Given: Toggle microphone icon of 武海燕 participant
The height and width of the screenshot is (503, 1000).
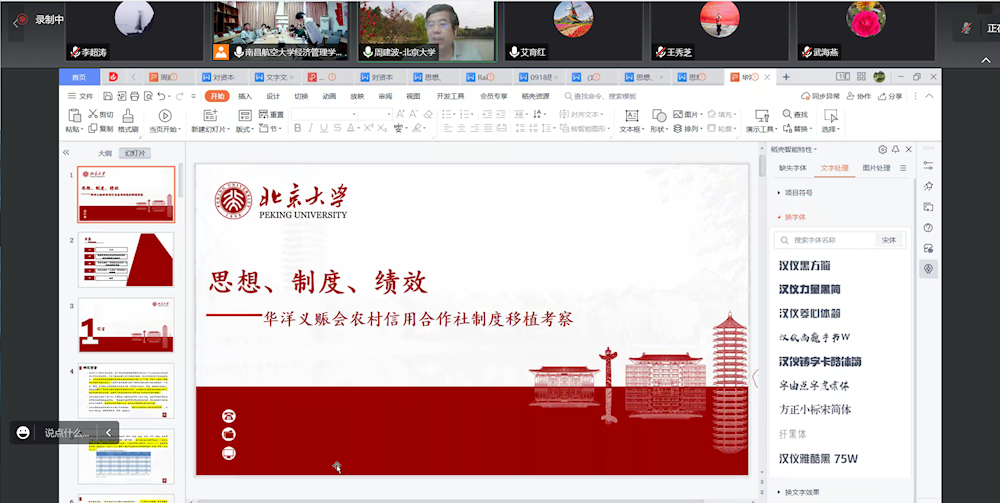Looking at the screenshot, I should coord(809,52).
